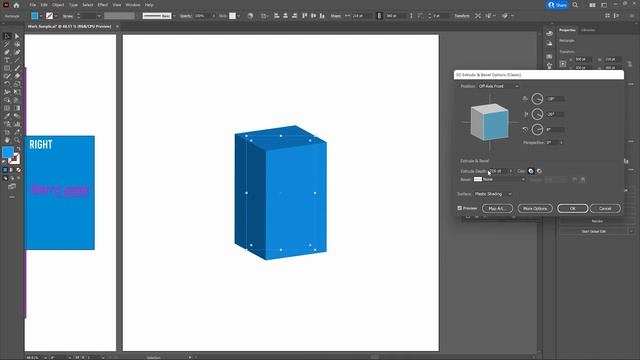Select the Magic Wand tool
The height and width of the screenshot is (360, 640).
(7, 44)
